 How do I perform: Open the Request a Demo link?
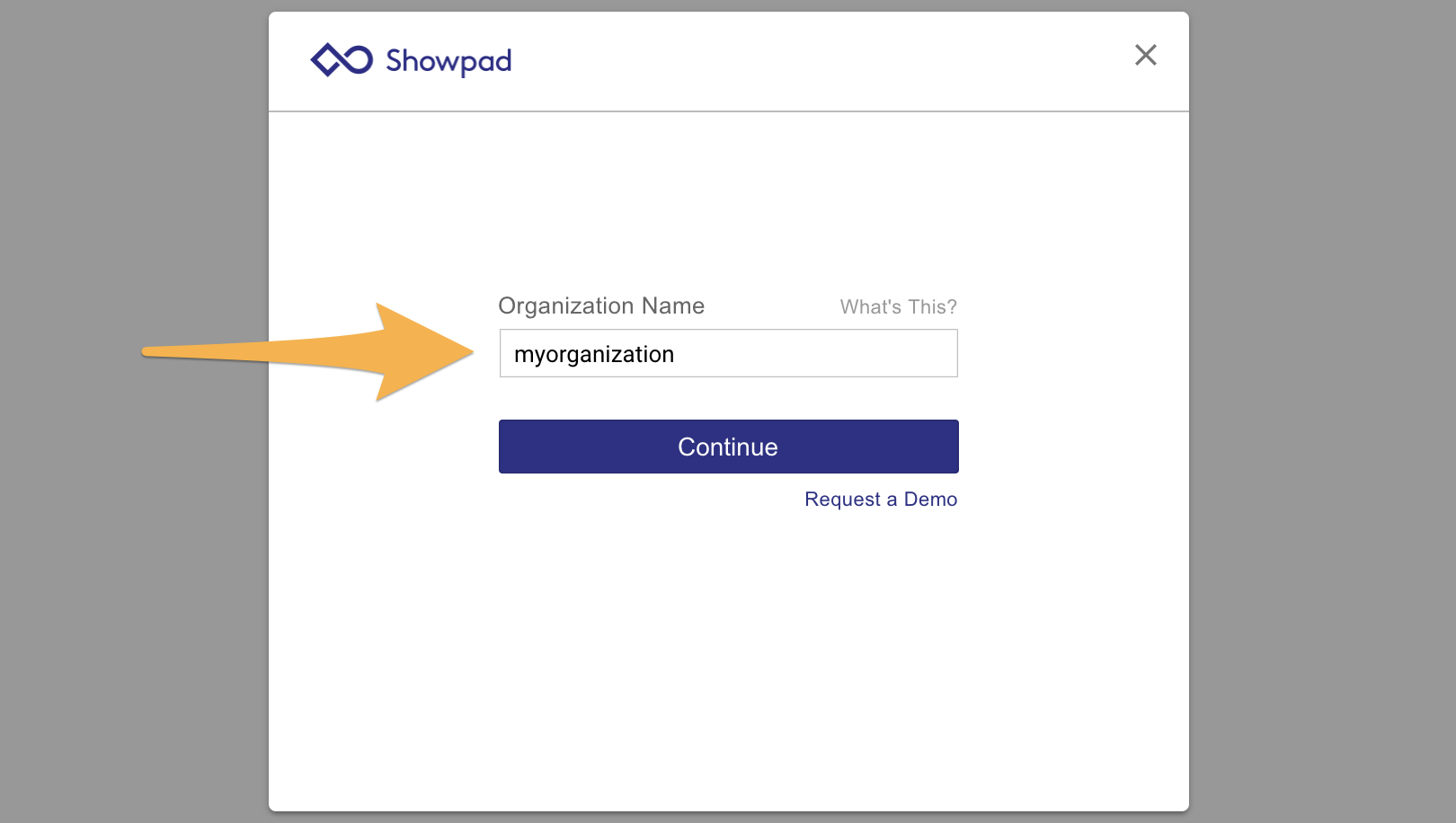coord(881,499)
